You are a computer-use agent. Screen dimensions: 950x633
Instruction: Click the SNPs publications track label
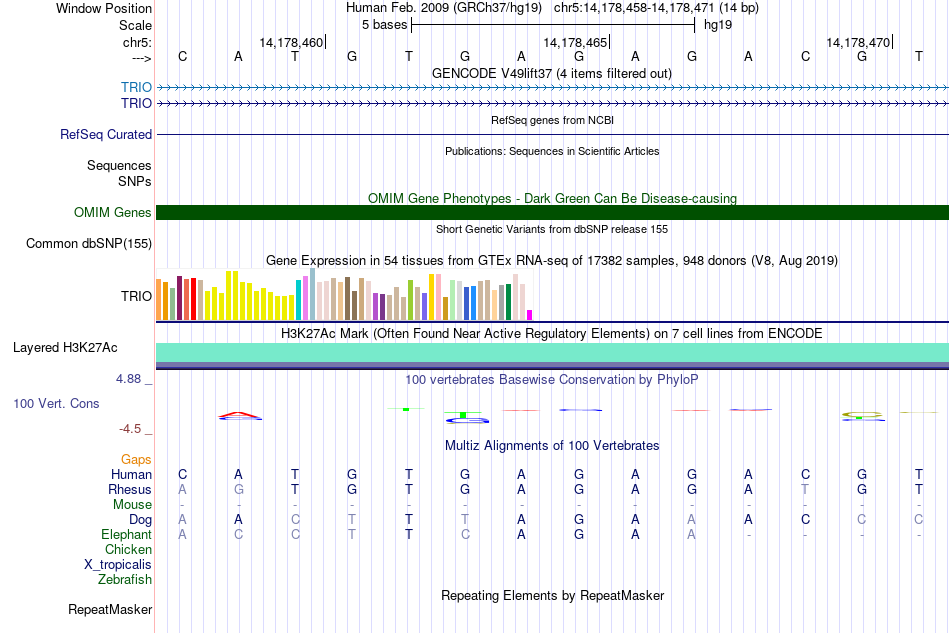pyautogui.click(x=135, y=181)
